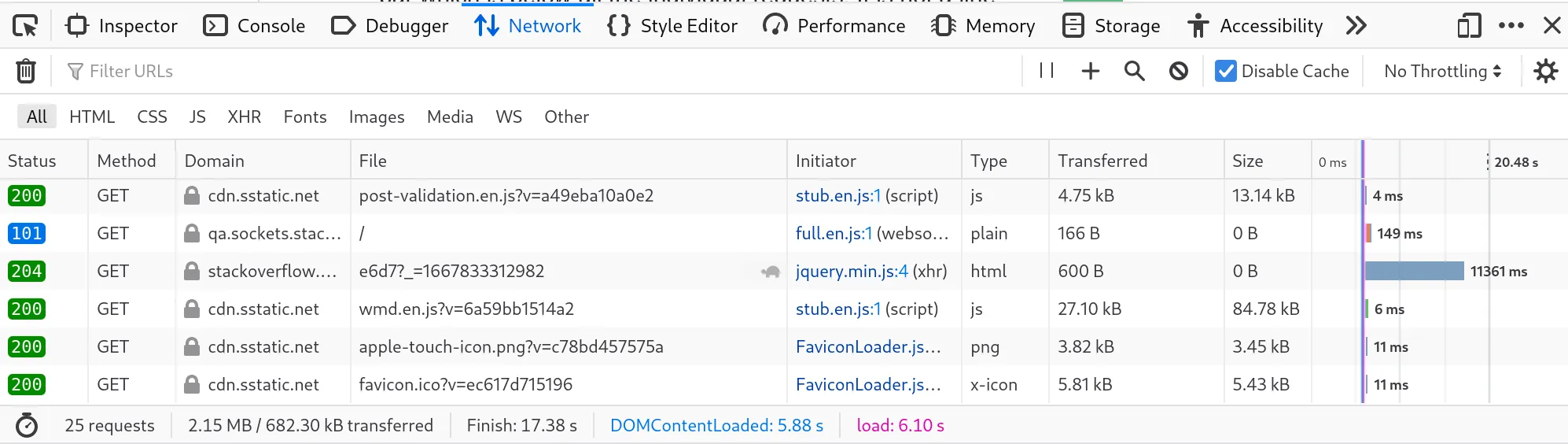
Task: Clear the network log with trash icon
Action: 26,71
